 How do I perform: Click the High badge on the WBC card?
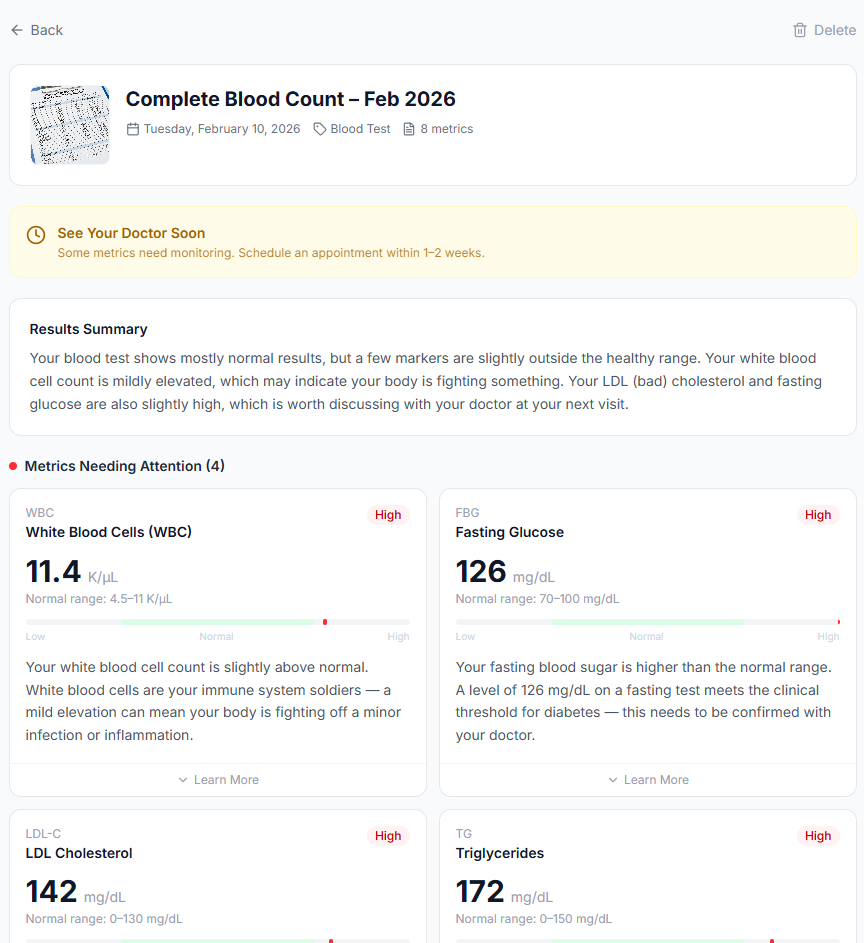[388, 515]
